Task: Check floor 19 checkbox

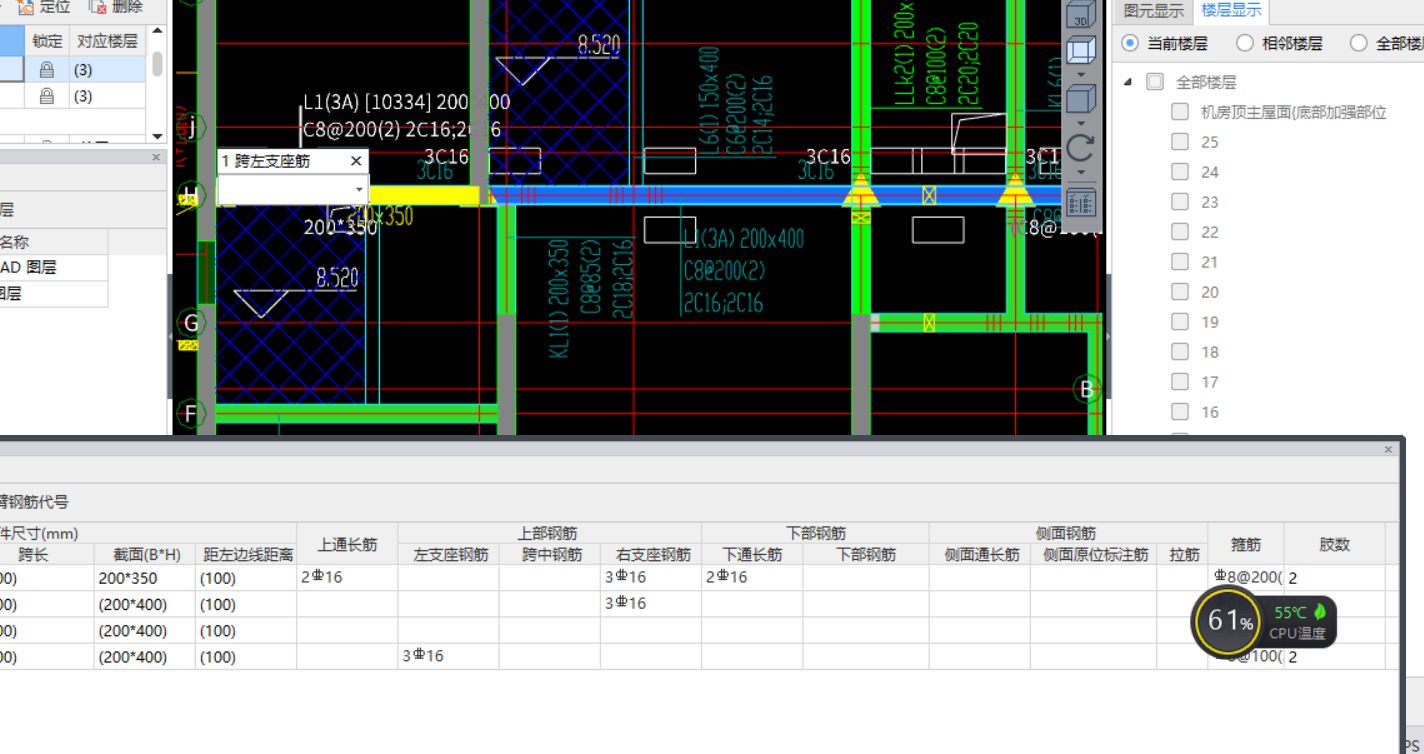Action: point(1180,321)
